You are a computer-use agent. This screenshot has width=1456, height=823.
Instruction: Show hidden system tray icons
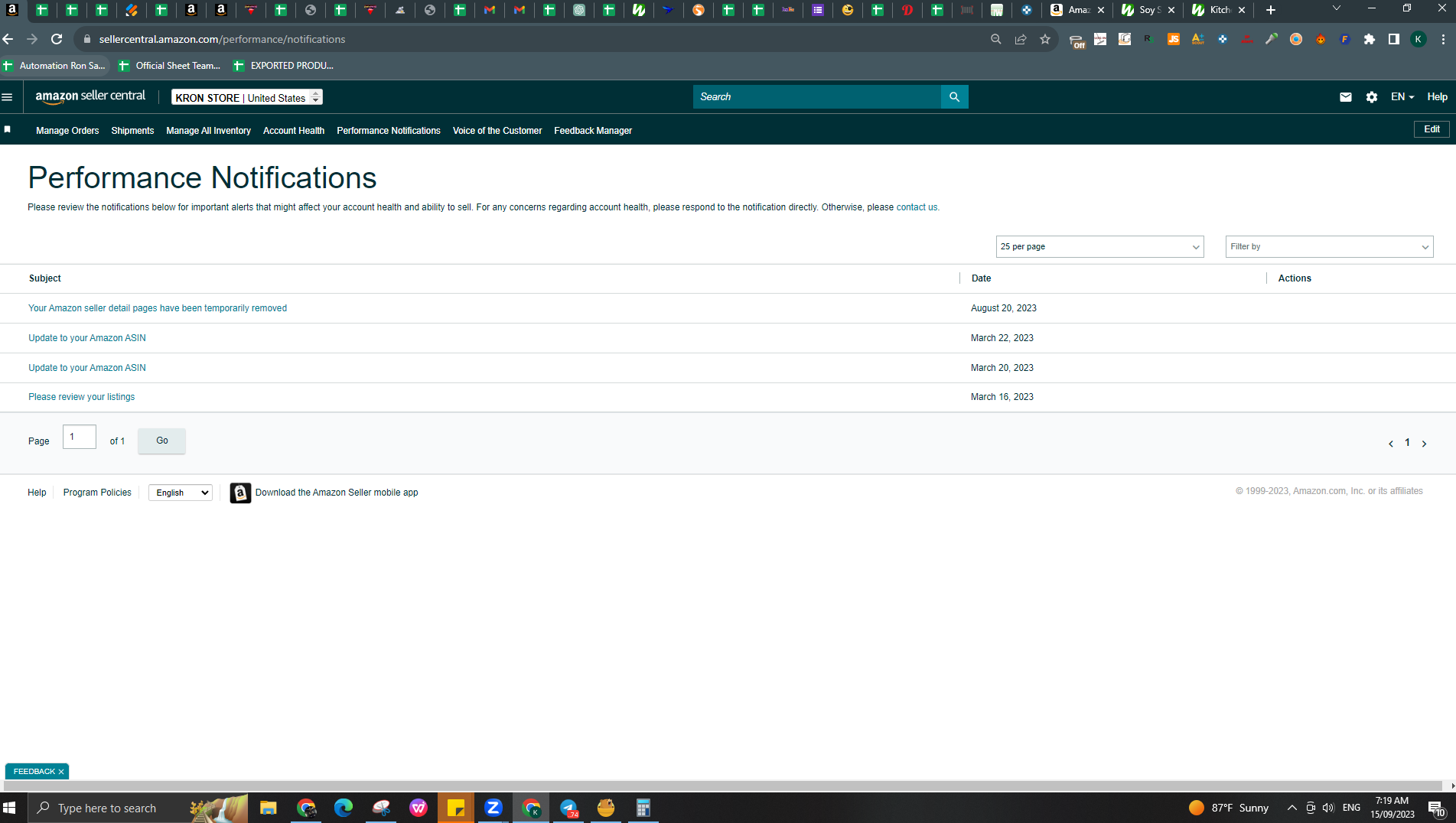click(1292, 808)
